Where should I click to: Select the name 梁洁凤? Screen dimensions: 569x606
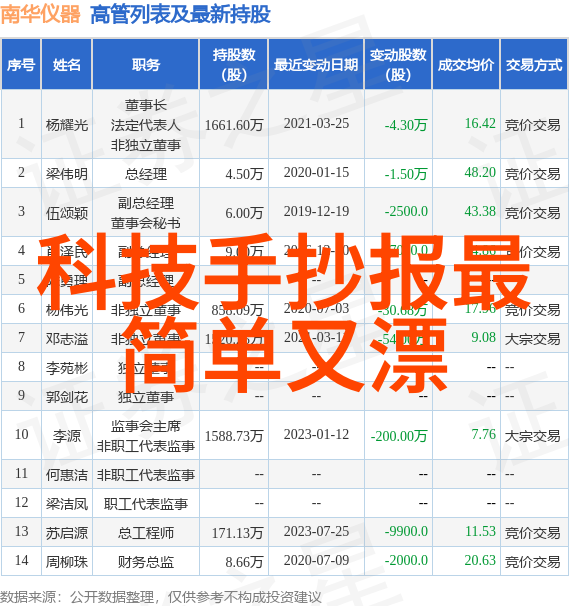[x=67, y=504]
